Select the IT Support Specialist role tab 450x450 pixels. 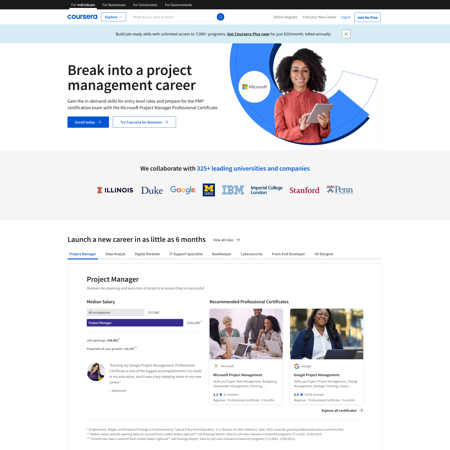186,254
